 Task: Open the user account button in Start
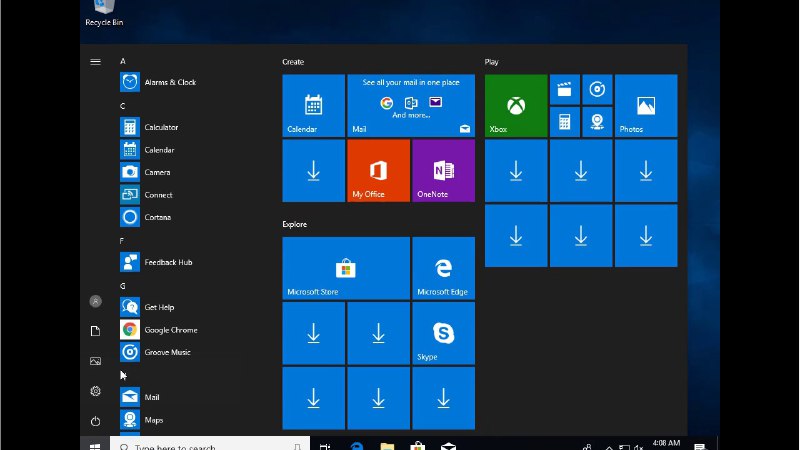coord(95,302)
